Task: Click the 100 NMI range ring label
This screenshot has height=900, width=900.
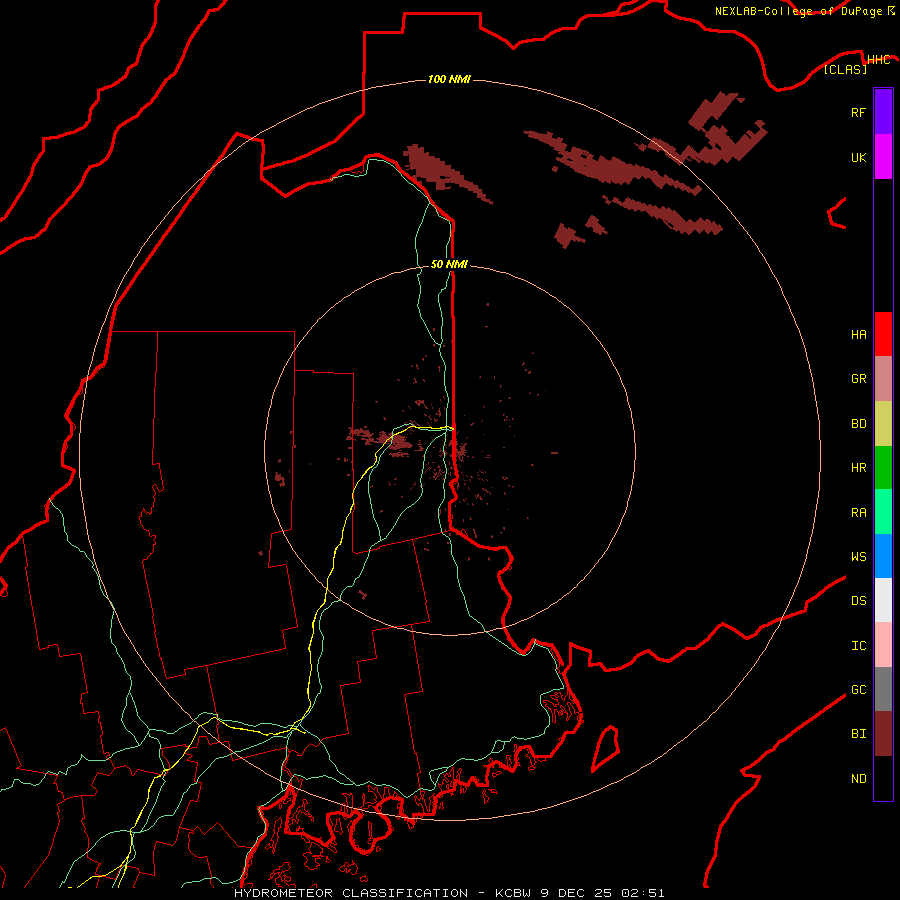Action: [449, 79]
